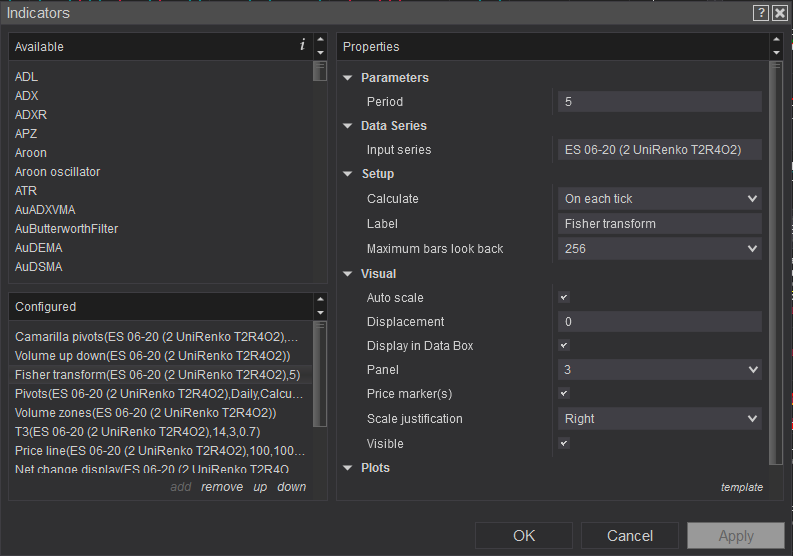Click the Period input field
Screen dimensions: 793x556
(x=659, y=102)
